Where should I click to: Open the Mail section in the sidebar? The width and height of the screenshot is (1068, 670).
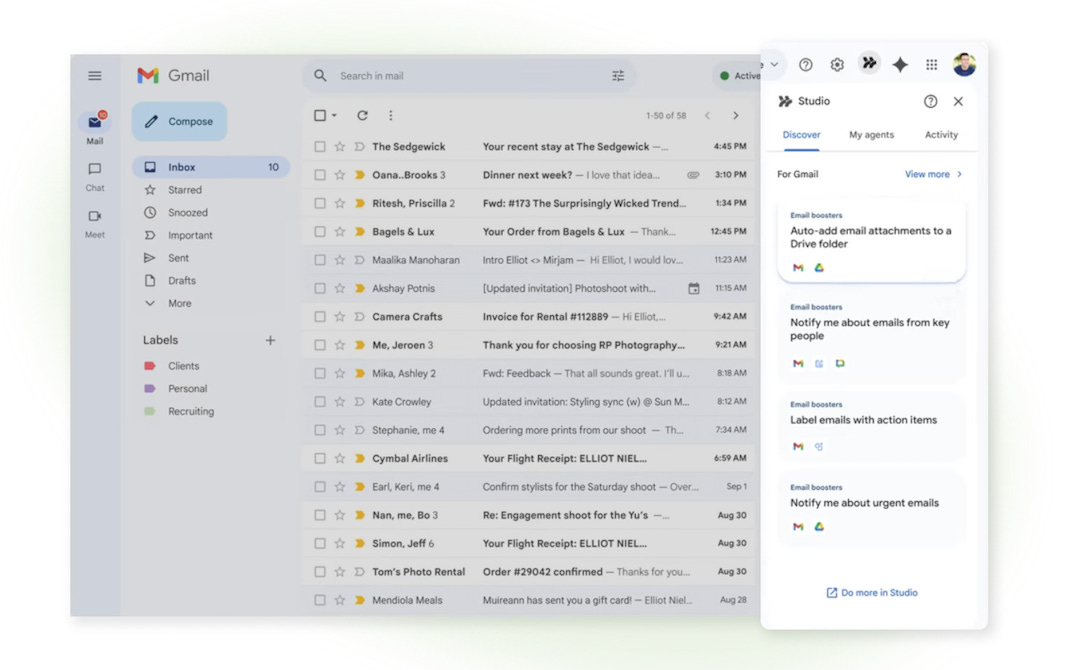click(x=95, y=128)
